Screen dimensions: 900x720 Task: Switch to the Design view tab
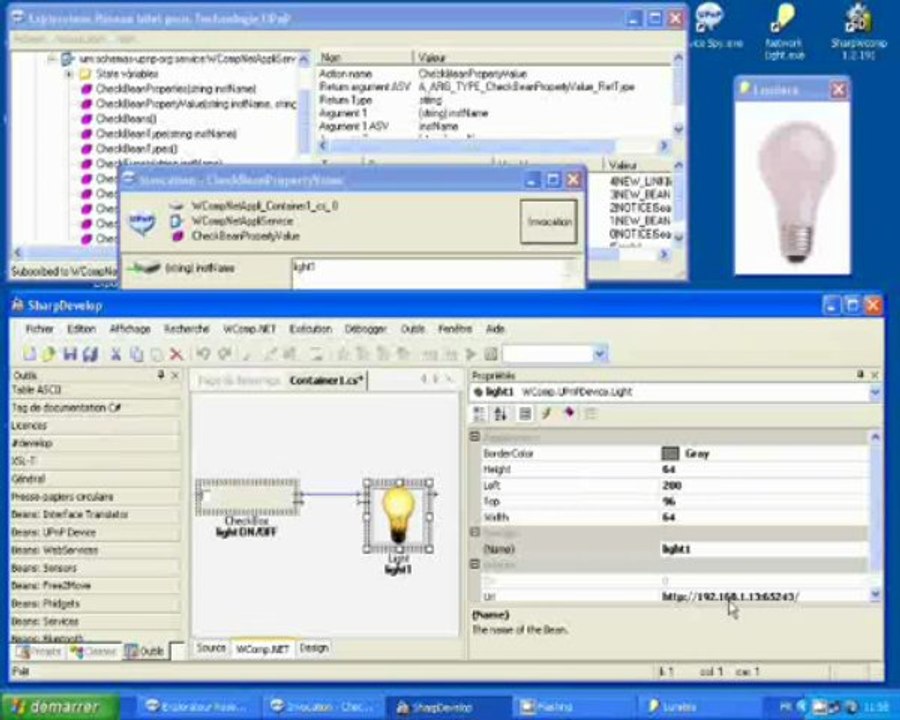pyautogui.click(x=314, y=648)
